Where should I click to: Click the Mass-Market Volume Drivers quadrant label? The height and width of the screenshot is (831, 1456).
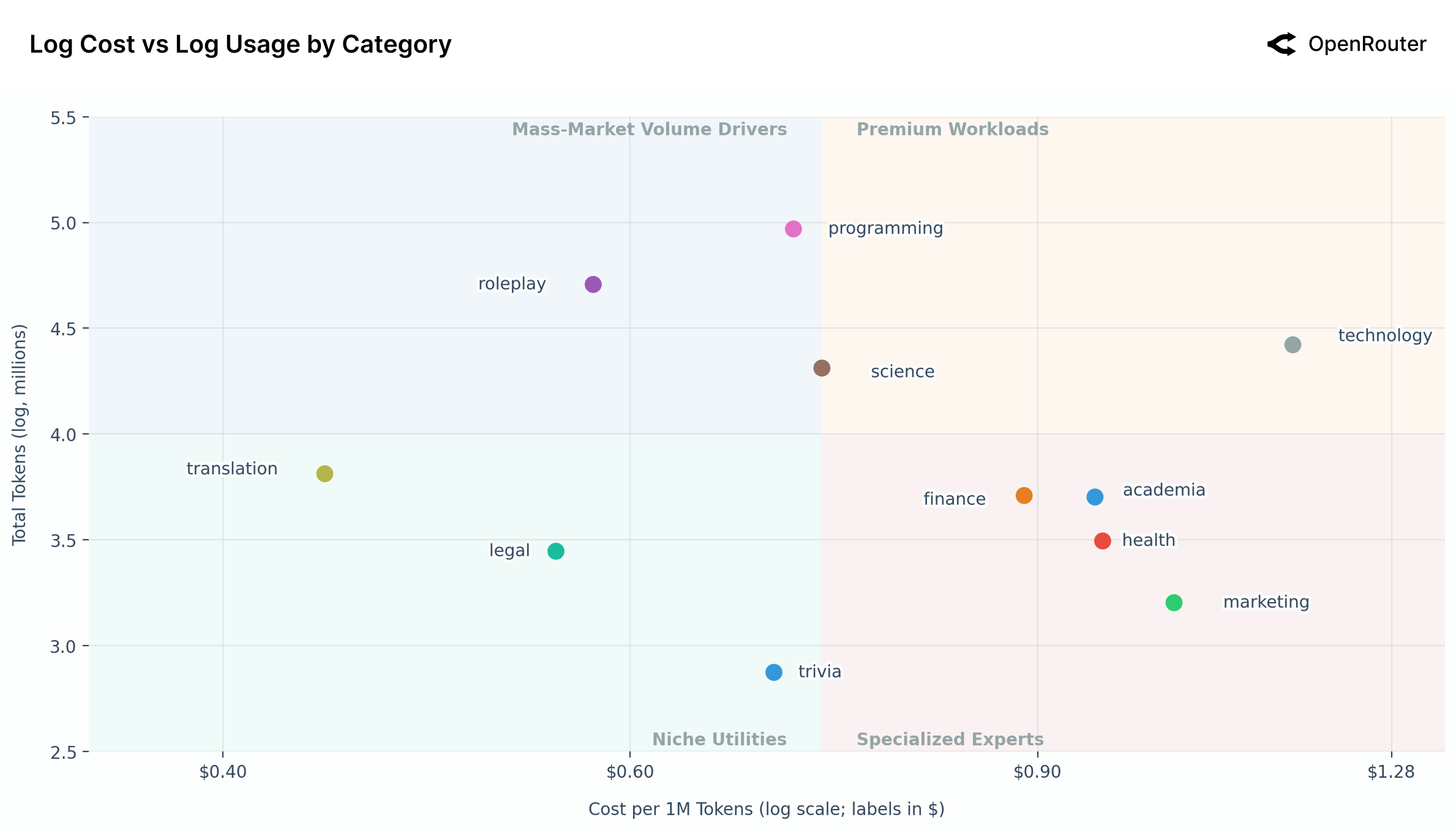(649, 130)
